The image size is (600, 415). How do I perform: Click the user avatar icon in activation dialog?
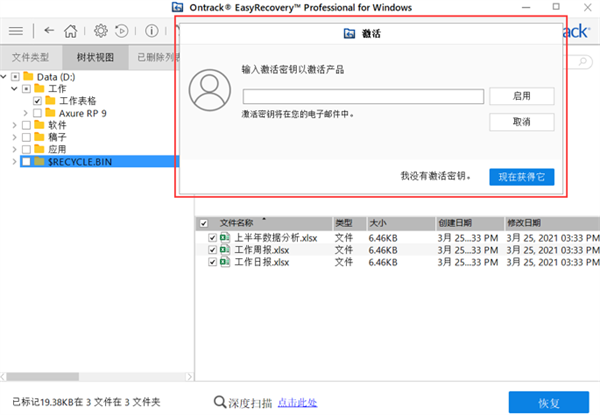pyautogui.click(x=210, y=90)
